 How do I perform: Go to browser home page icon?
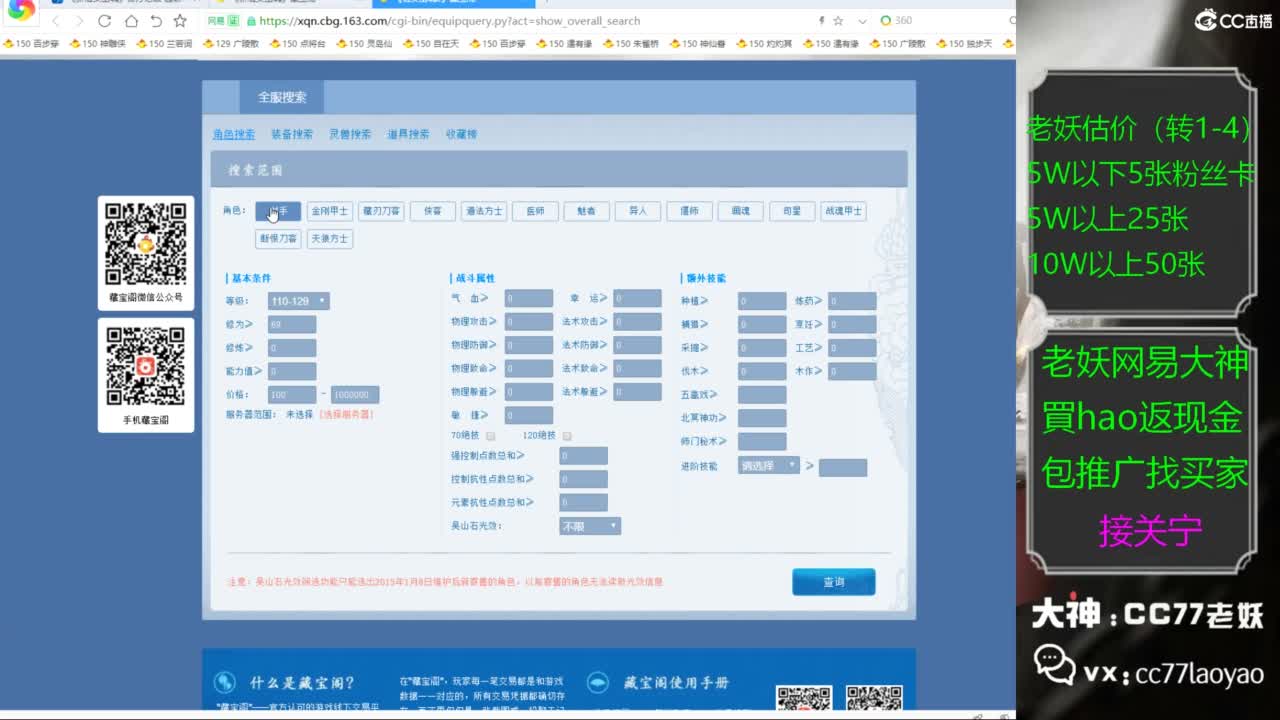(x=131, y=21)
